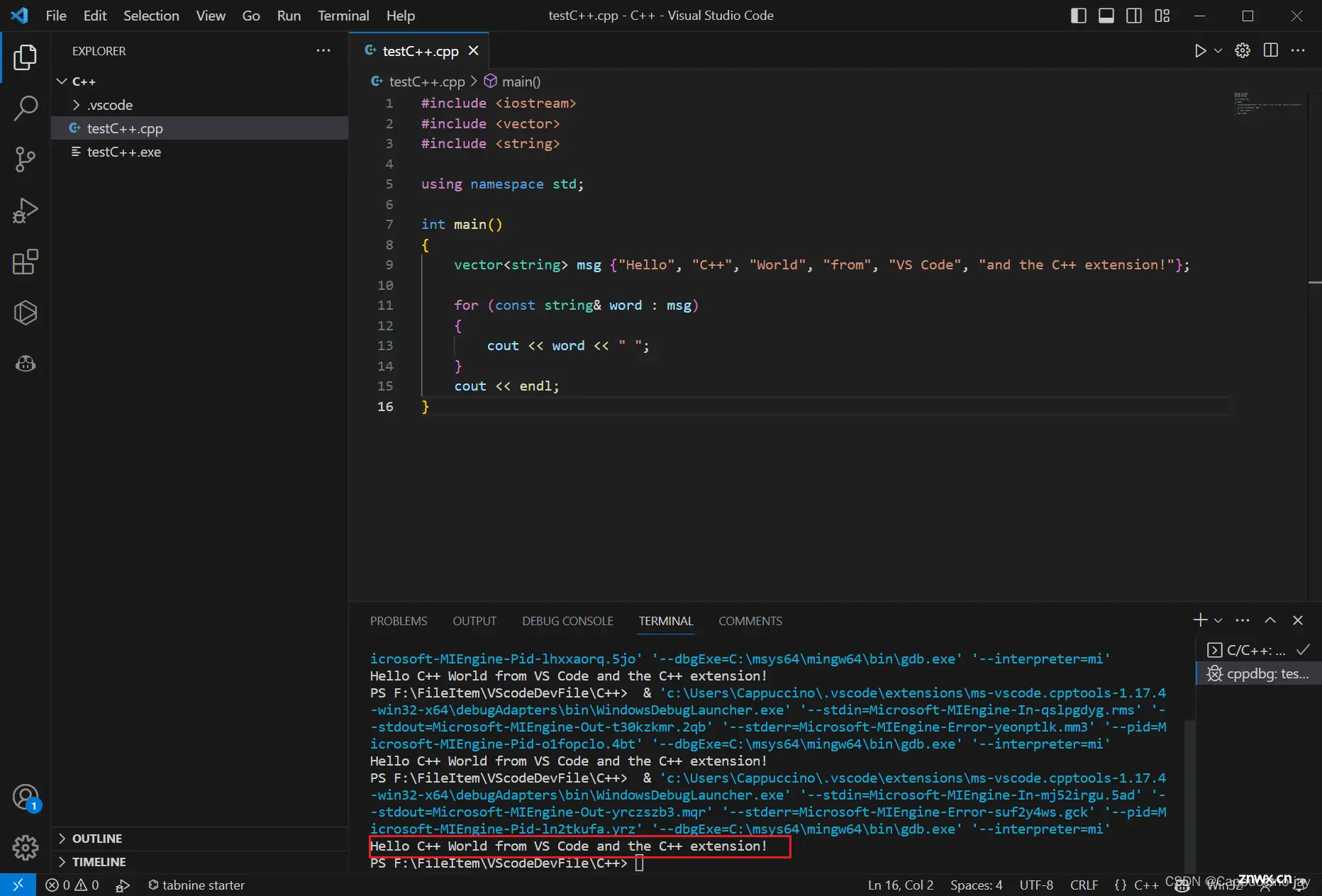Click the debug launch icon in status bar
Screen dimensions: 1322x896
123,885
